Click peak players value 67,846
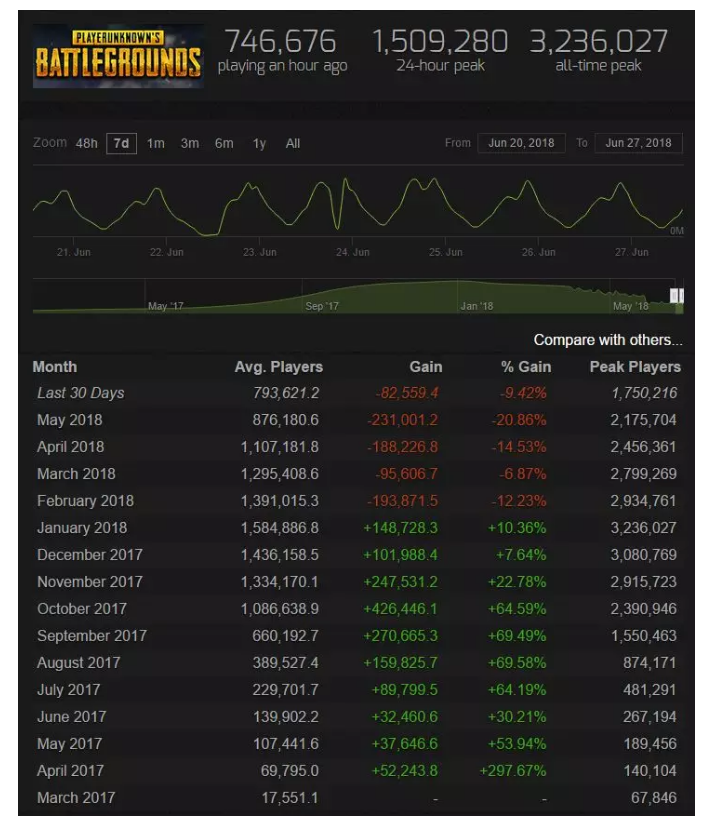Image resolution: width=709 pixels, height=831 pixels. point(654,798)
